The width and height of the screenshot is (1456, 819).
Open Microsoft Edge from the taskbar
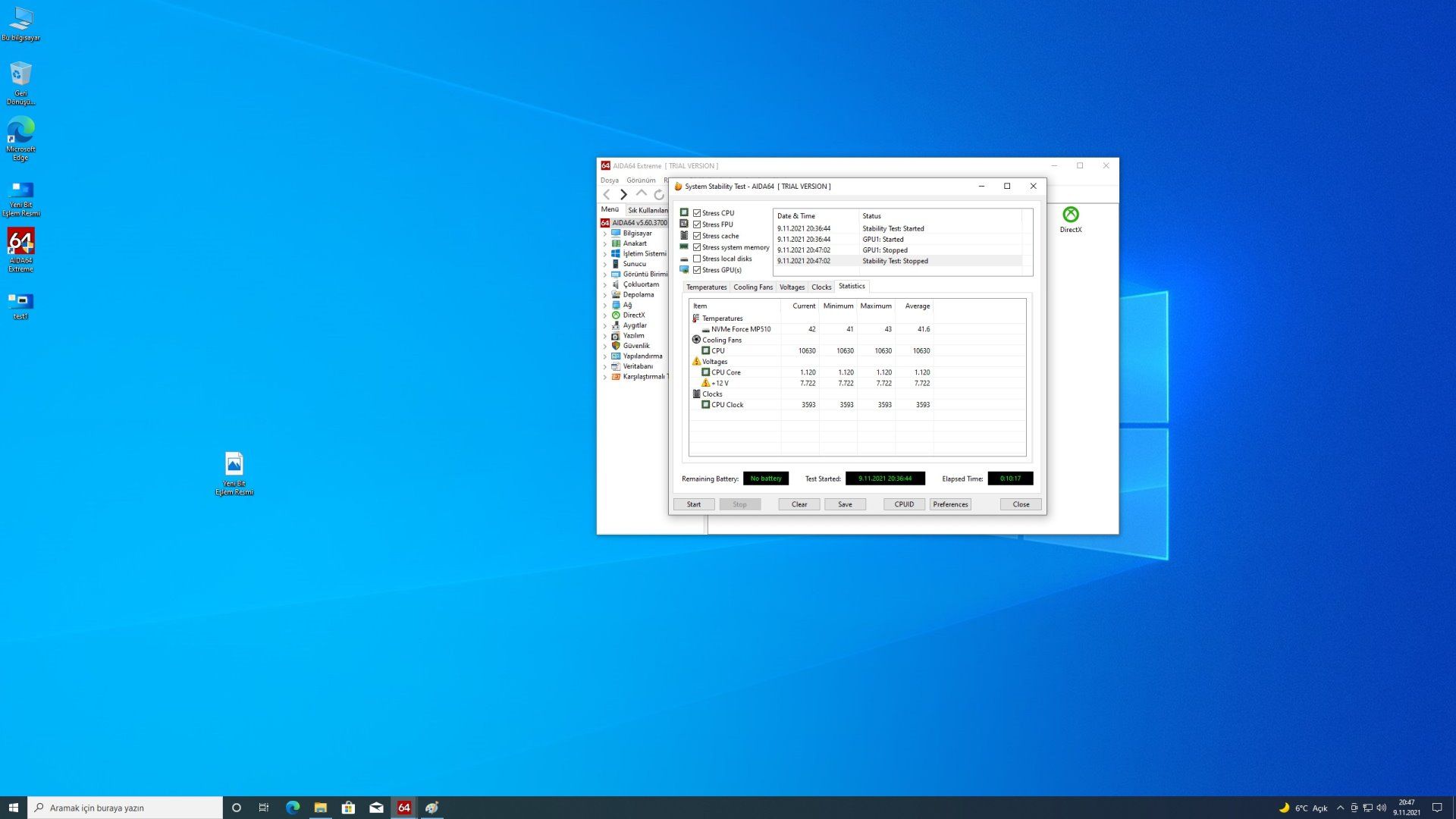click(x=292, y=808)
